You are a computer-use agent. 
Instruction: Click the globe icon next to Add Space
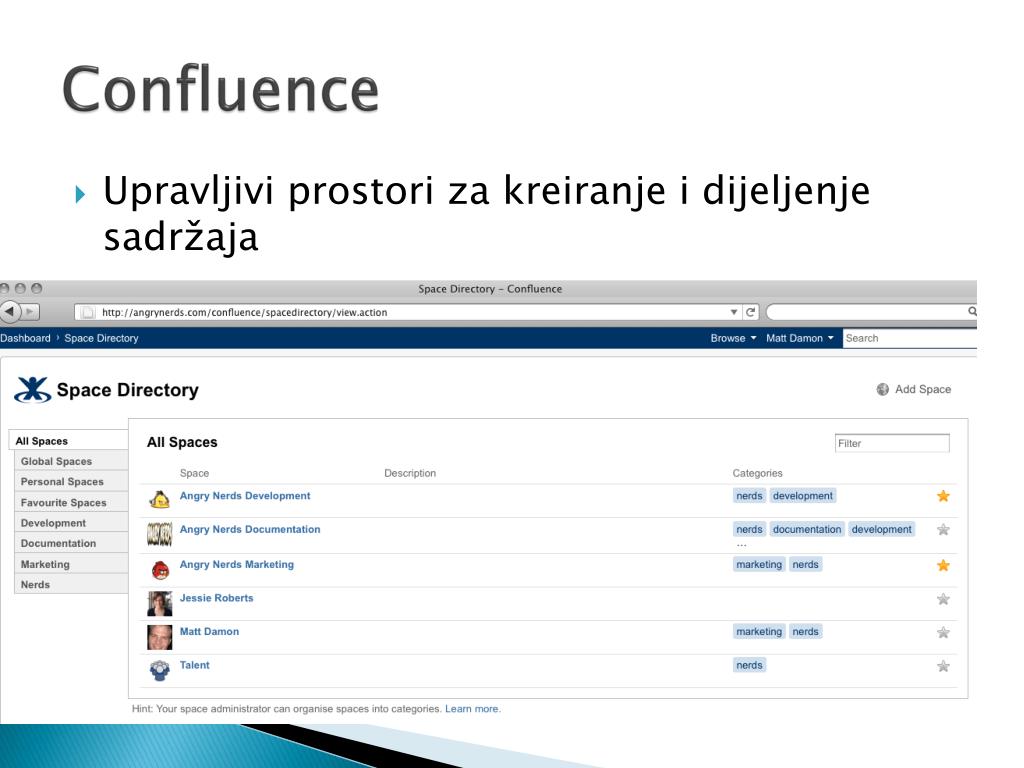[882, 389]
